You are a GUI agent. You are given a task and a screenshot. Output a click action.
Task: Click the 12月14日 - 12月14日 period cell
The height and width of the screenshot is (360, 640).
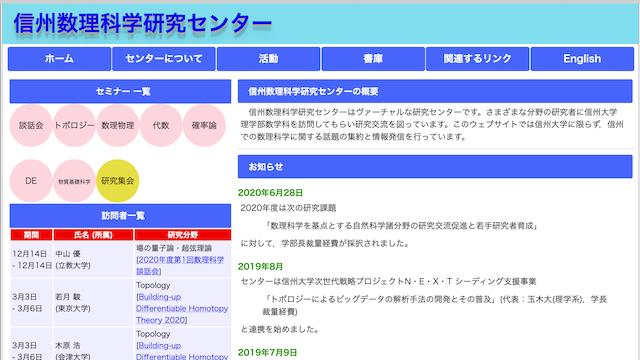[31, 260]
